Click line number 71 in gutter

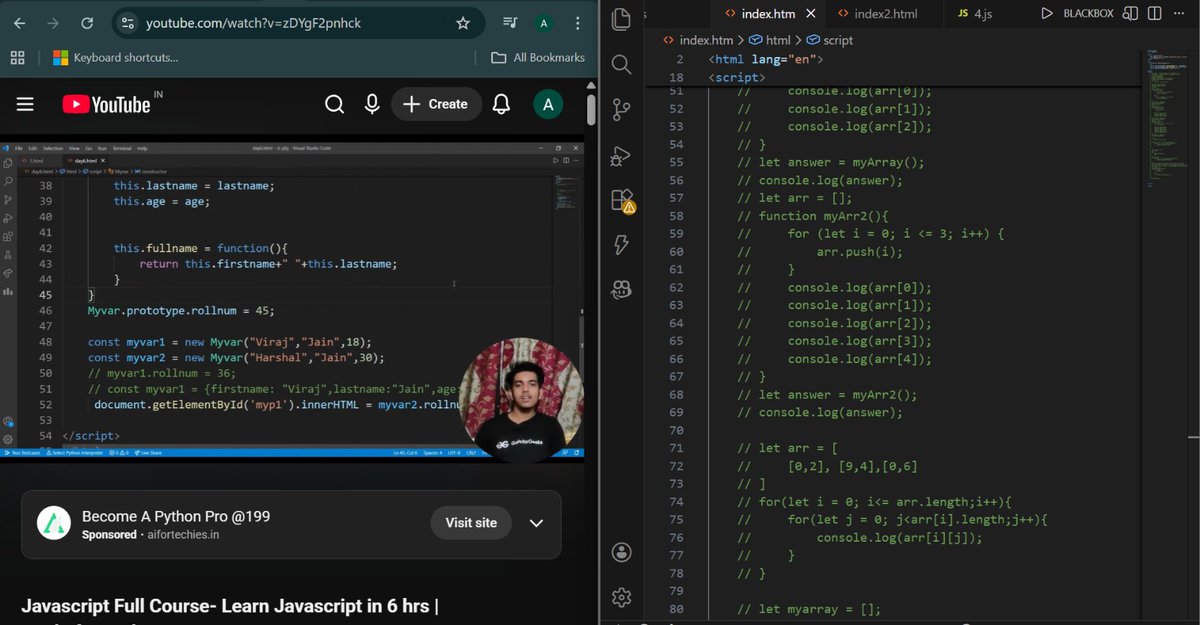677,448
